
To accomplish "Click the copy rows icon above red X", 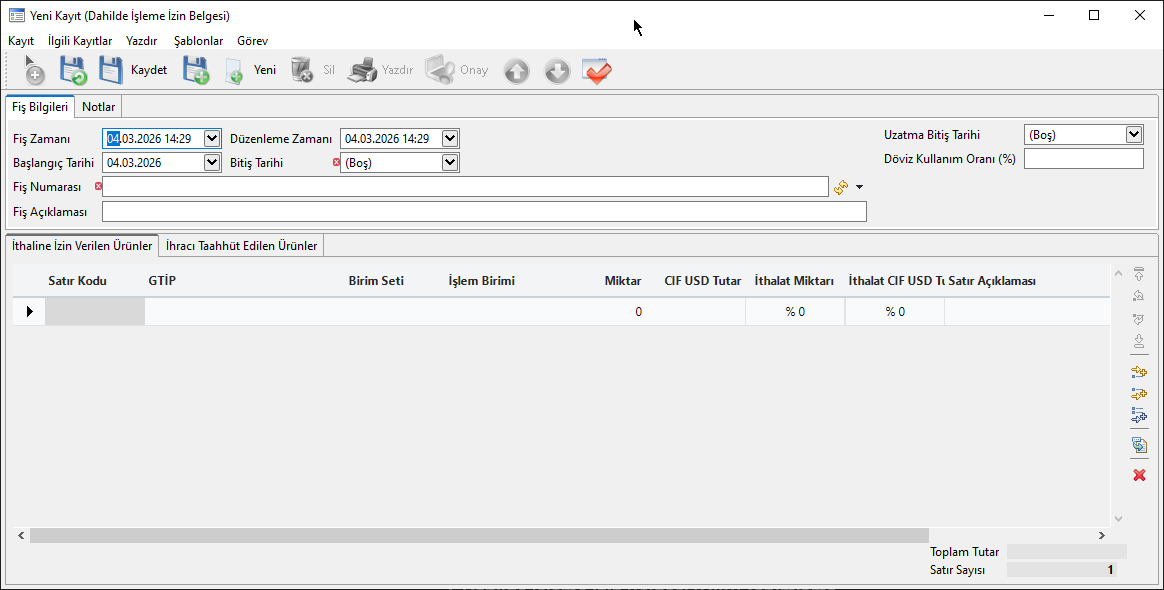I will pyautogui.click(x=1138, y=445).
